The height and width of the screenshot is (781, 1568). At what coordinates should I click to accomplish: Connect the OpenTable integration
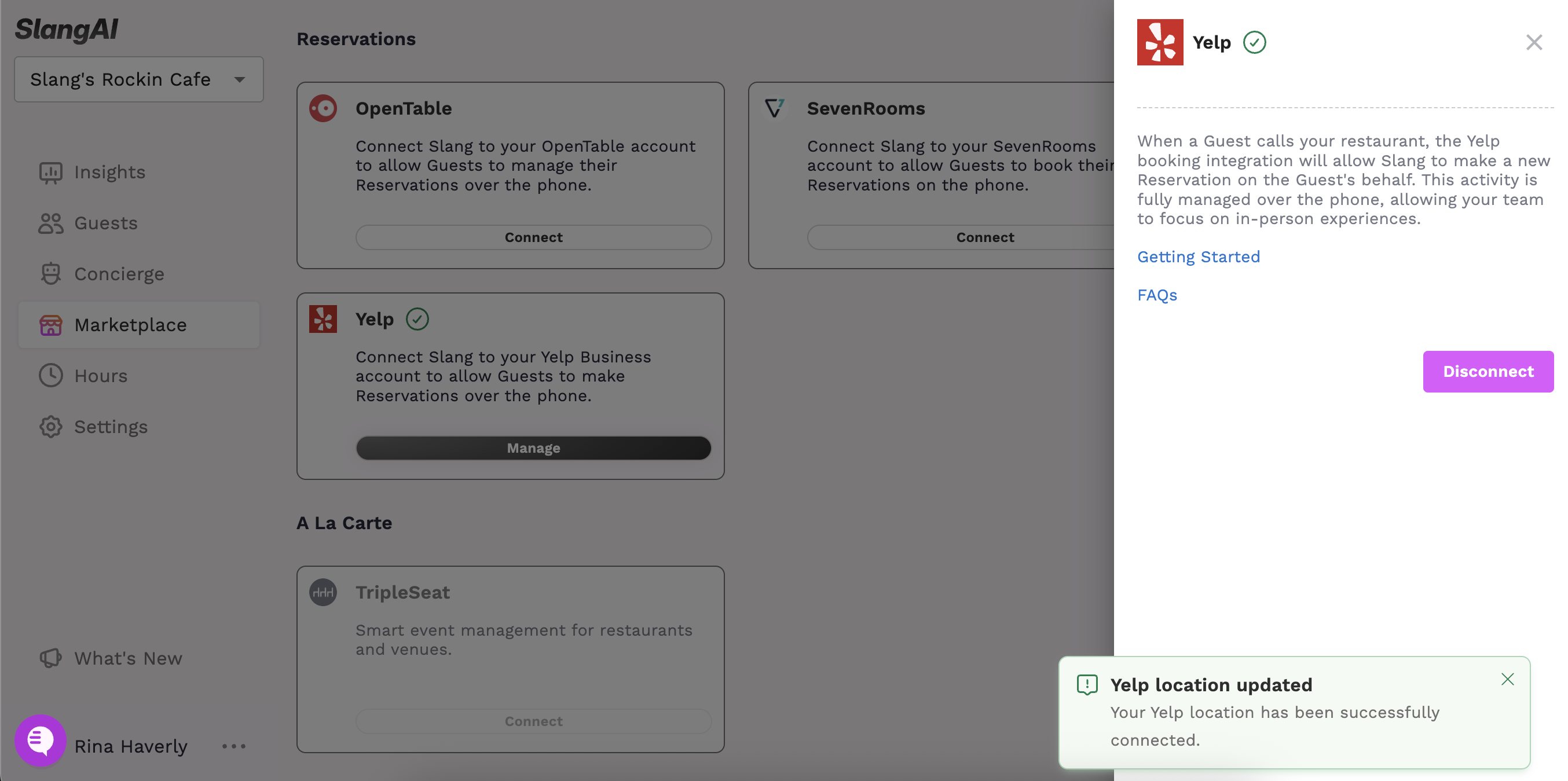pyautogui.click(x=533, y=237)
